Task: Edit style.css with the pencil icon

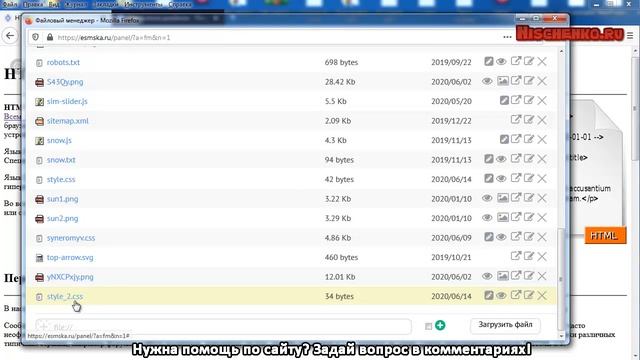Action: [x=489, y=178]
